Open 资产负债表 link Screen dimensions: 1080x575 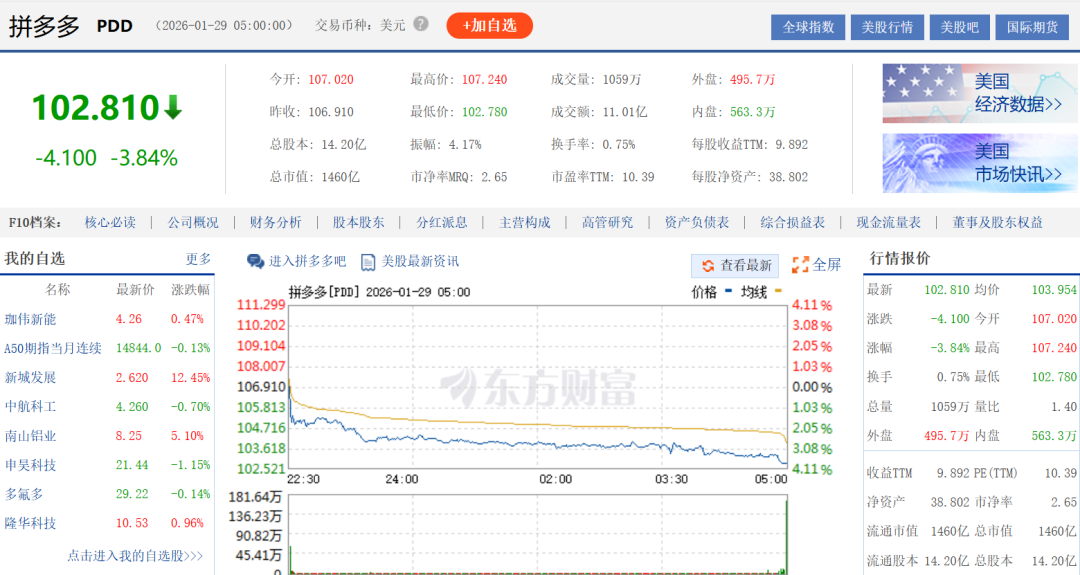pyautogui.click(x=696, y=222)
